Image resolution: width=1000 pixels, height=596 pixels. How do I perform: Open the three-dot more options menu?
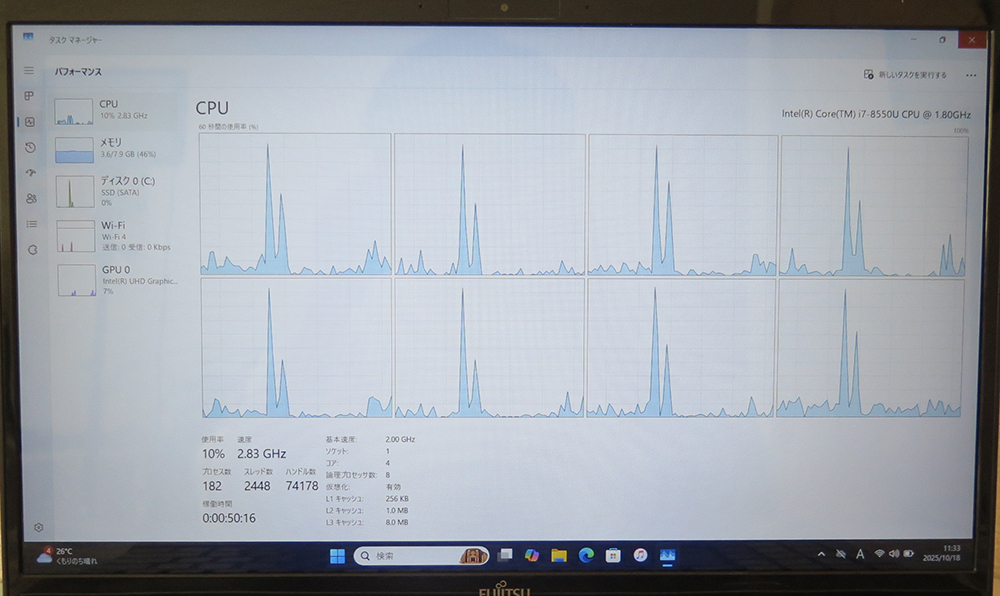pos(971,75)
